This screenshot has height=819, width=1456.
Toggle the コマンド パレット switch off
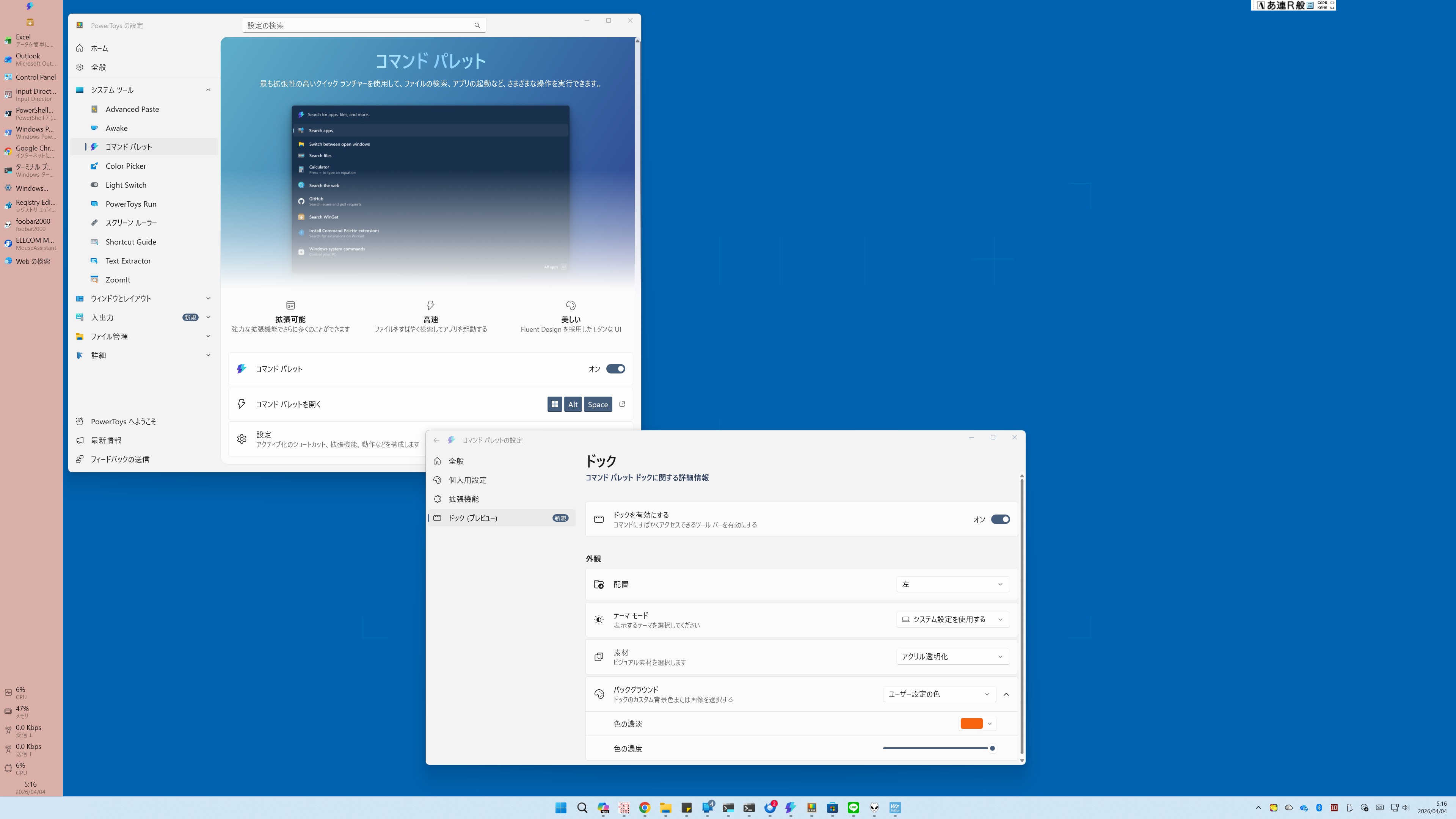[615, 369]
